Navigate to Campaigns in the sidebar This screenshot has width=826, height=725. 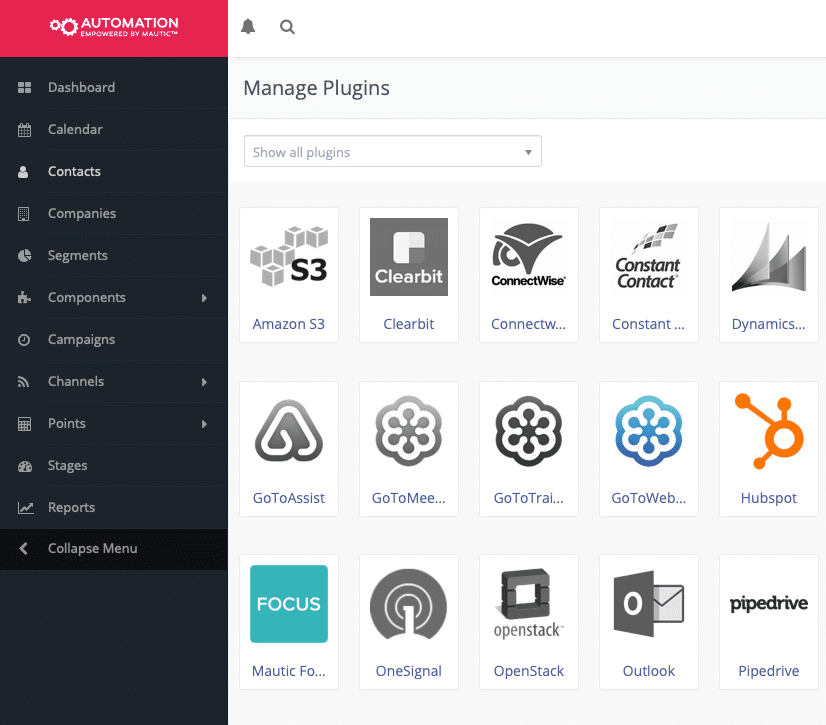81,339
